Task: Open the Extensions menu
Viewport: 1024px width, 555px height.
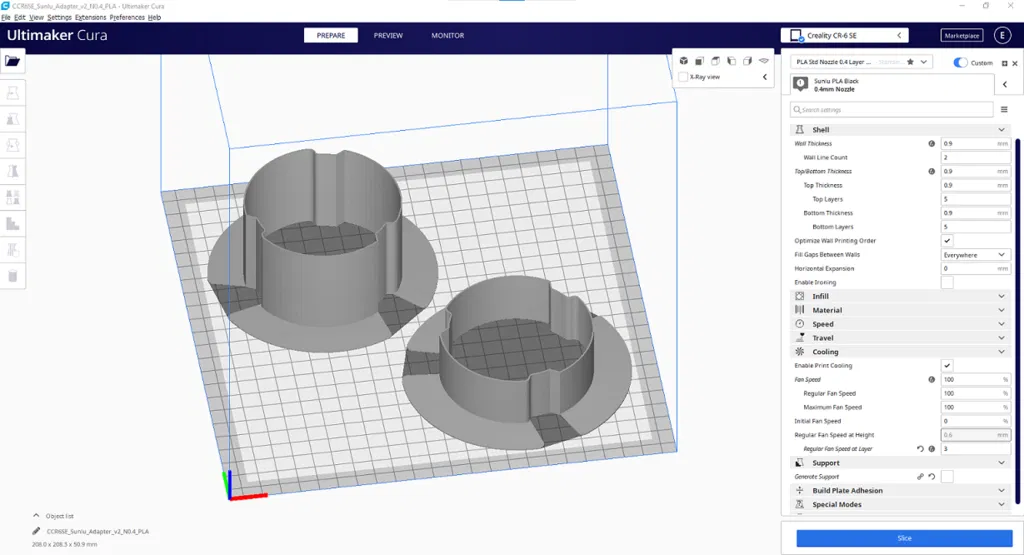Action: tap(90, 18)
